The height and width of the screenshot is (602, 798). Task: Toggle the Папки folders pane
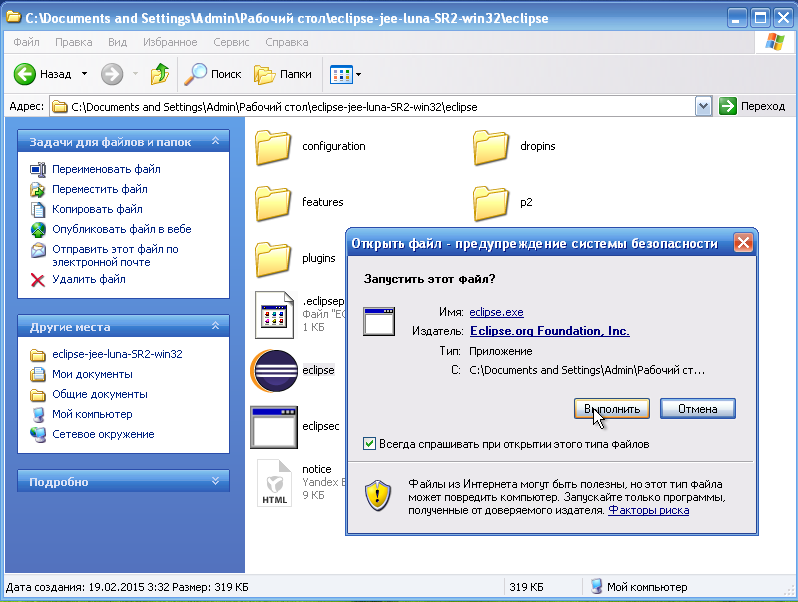[283, 74]
